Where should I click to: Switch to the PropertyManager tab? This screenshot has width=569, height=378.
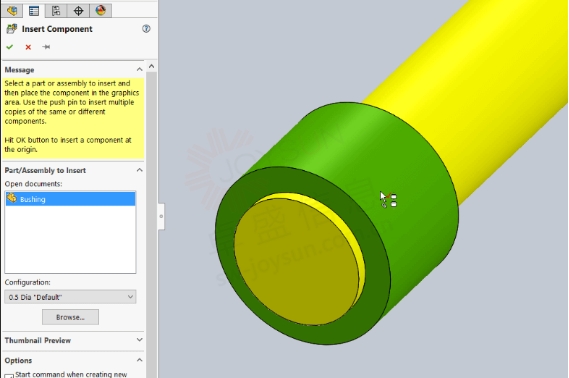pos(34,11)
